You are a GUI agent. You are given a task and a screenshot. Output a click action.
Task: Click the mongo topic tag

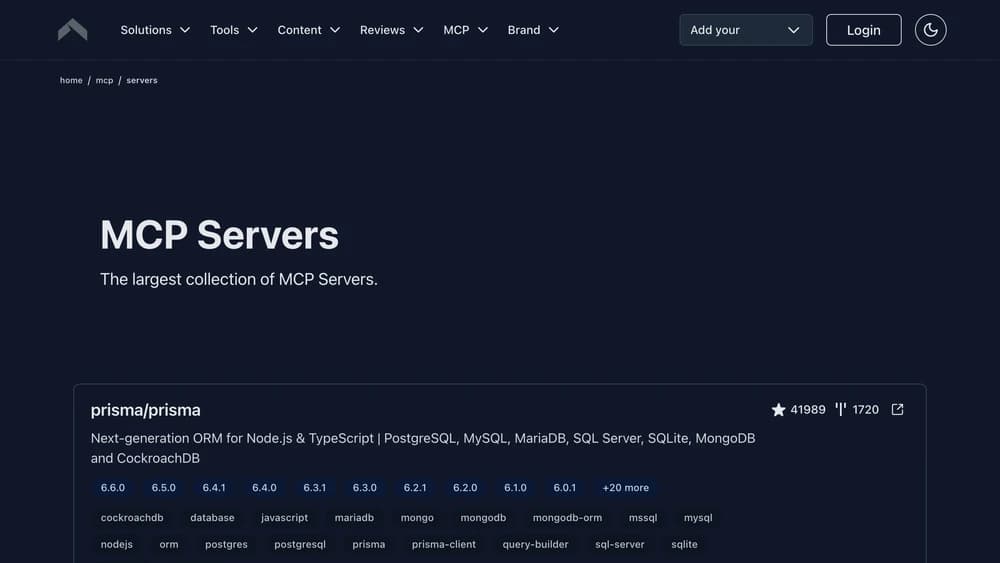click(417, 518)
